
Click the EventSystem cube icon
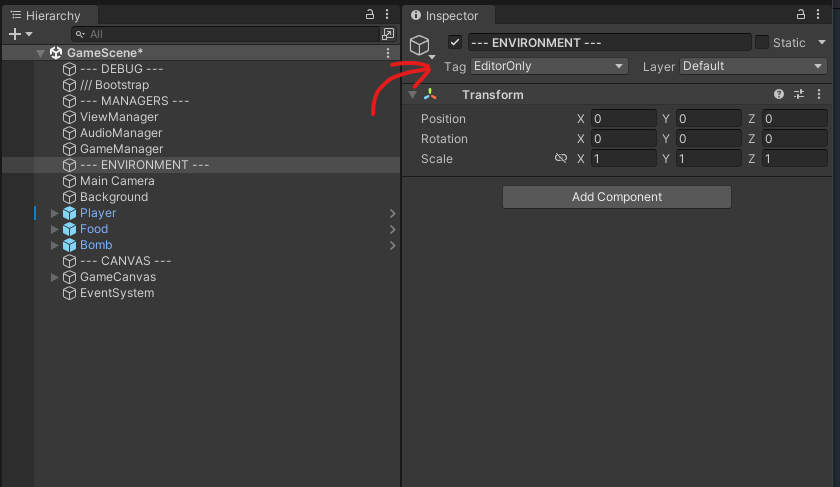(x=69, y=294)
